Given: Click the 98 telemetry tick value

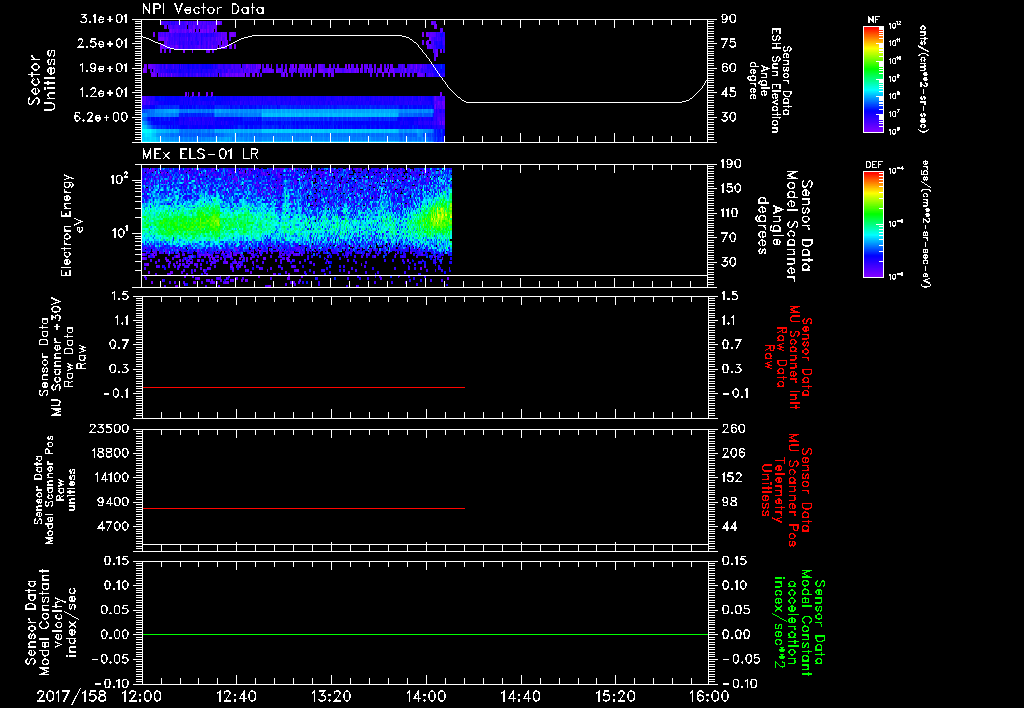Looking at the screenshot, I should pos(729,502).
